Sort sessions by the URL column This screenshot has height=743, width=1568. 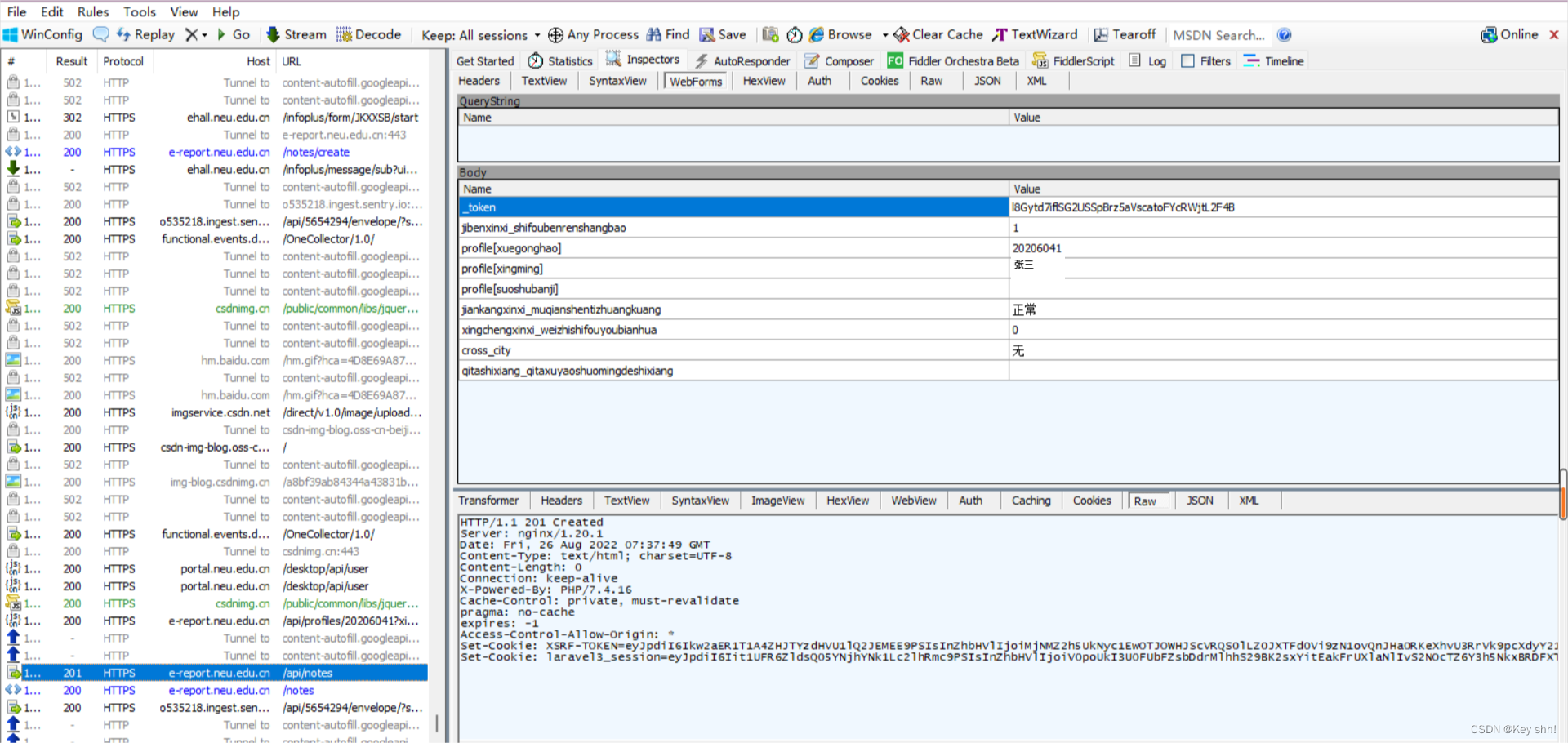point(351,61)
